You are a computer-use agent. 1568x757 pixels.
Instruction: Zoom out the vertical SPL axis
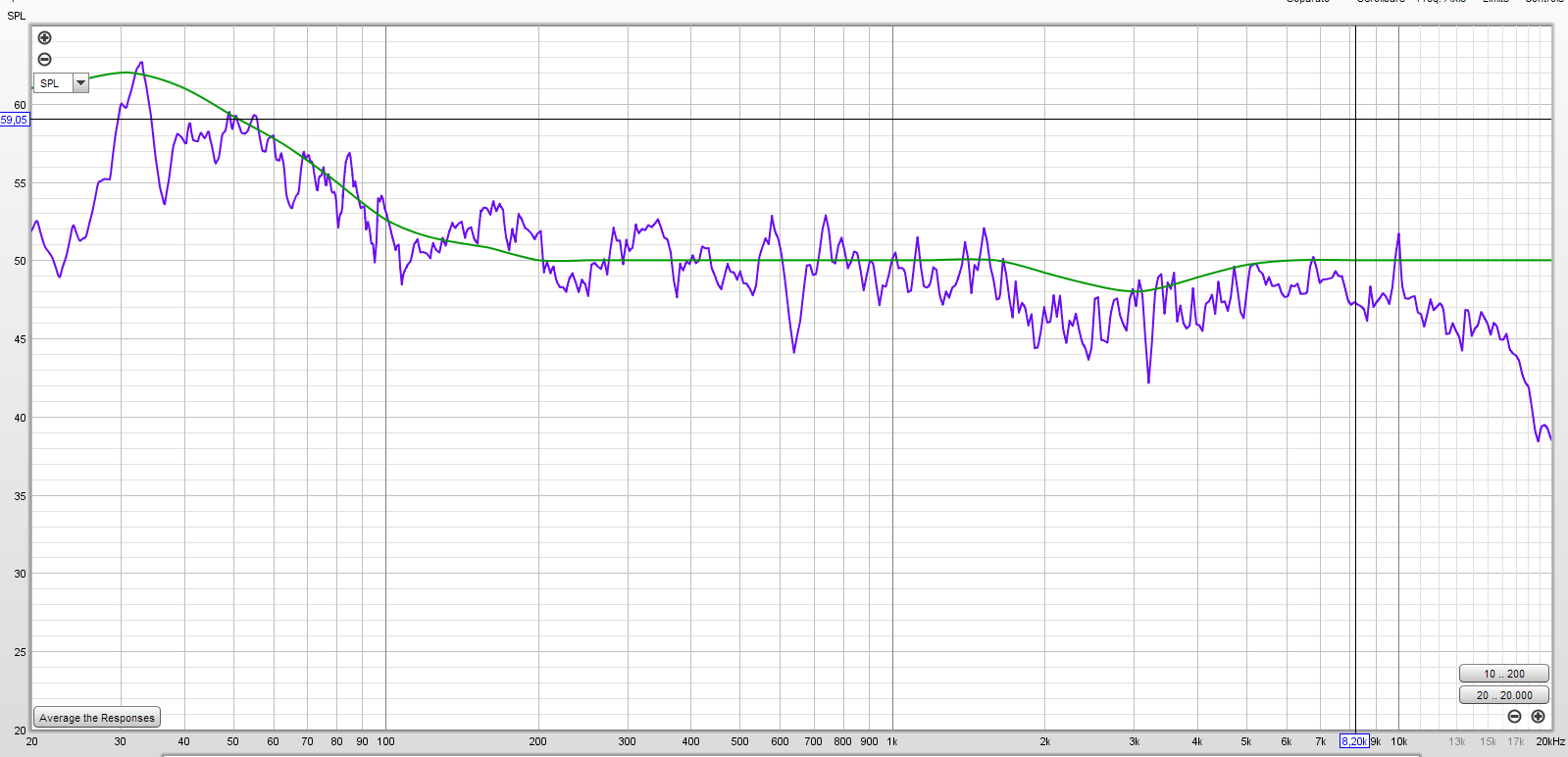point(44,60)
